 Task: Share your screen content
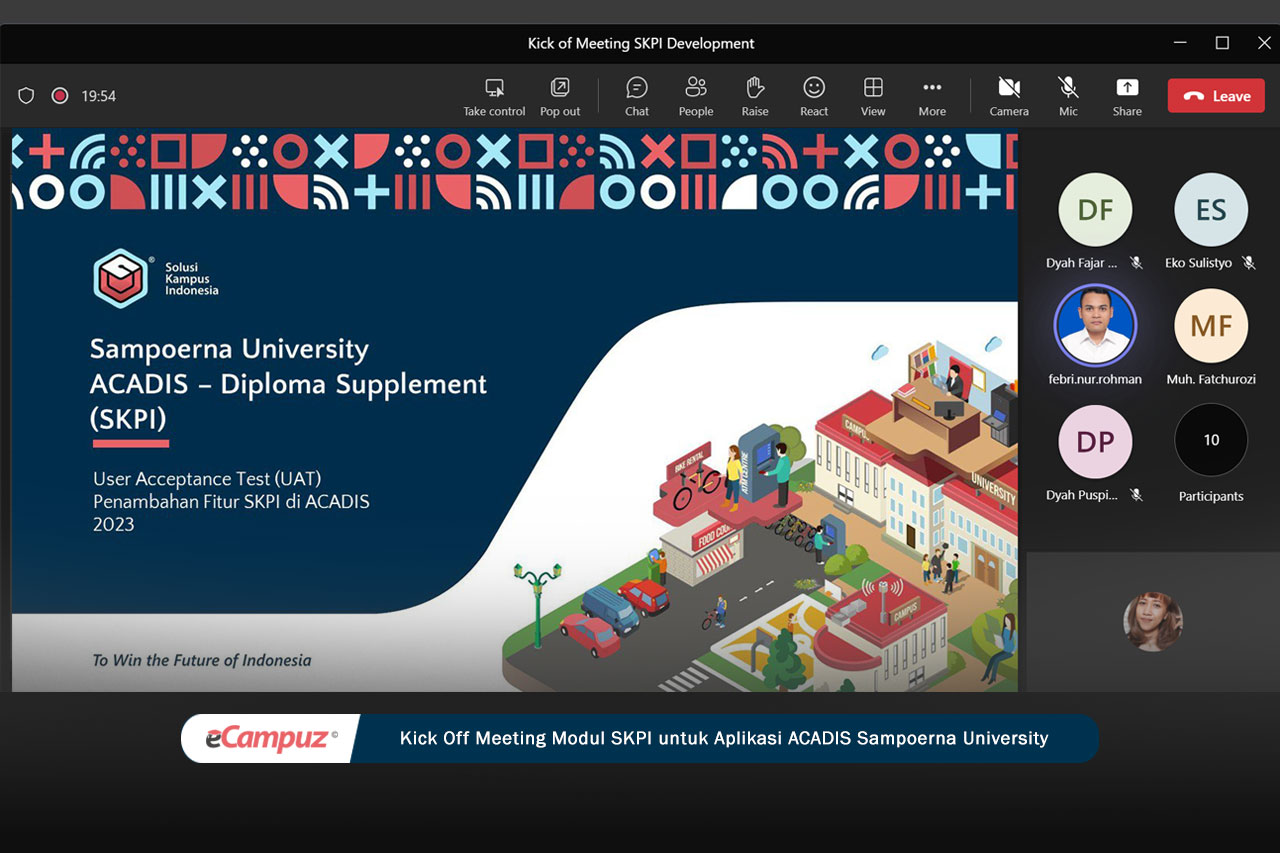1127,97
